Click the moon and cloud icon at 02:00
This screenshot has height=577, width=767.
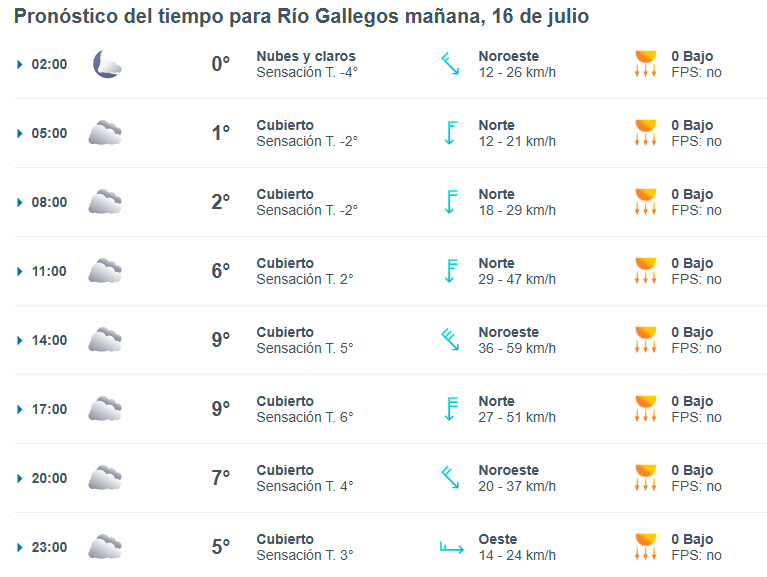106,65
